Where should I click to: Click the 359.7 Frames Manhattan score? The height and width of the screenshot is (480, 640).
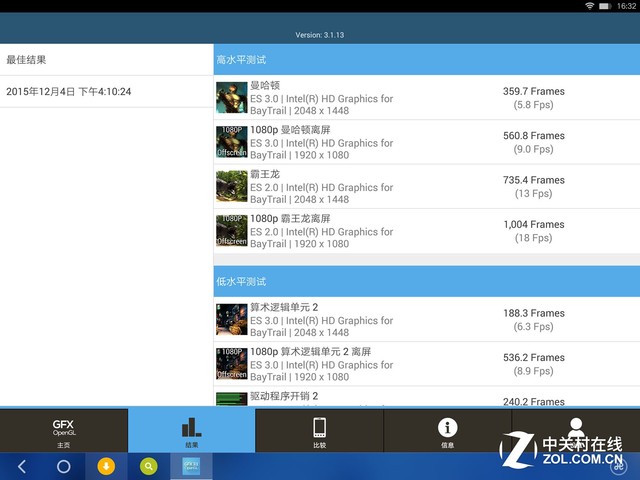533,91
